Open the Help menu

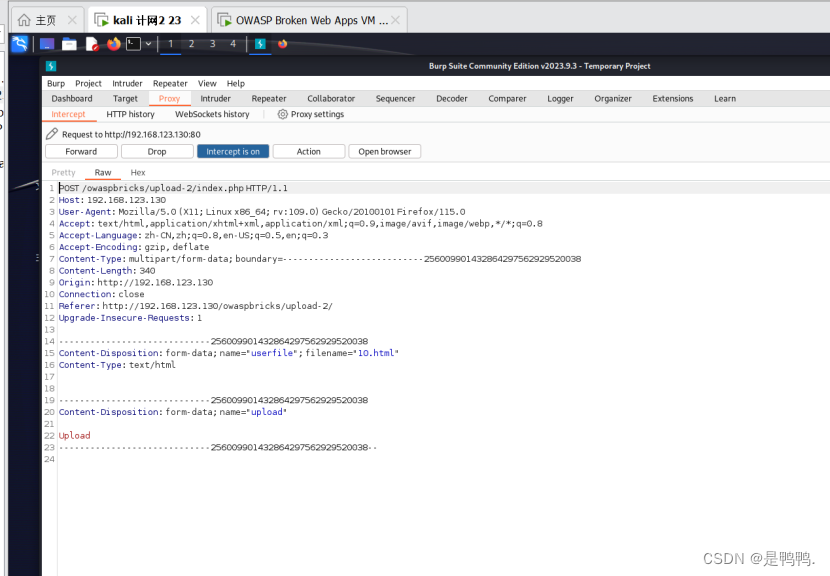click(x=236, y=84)
